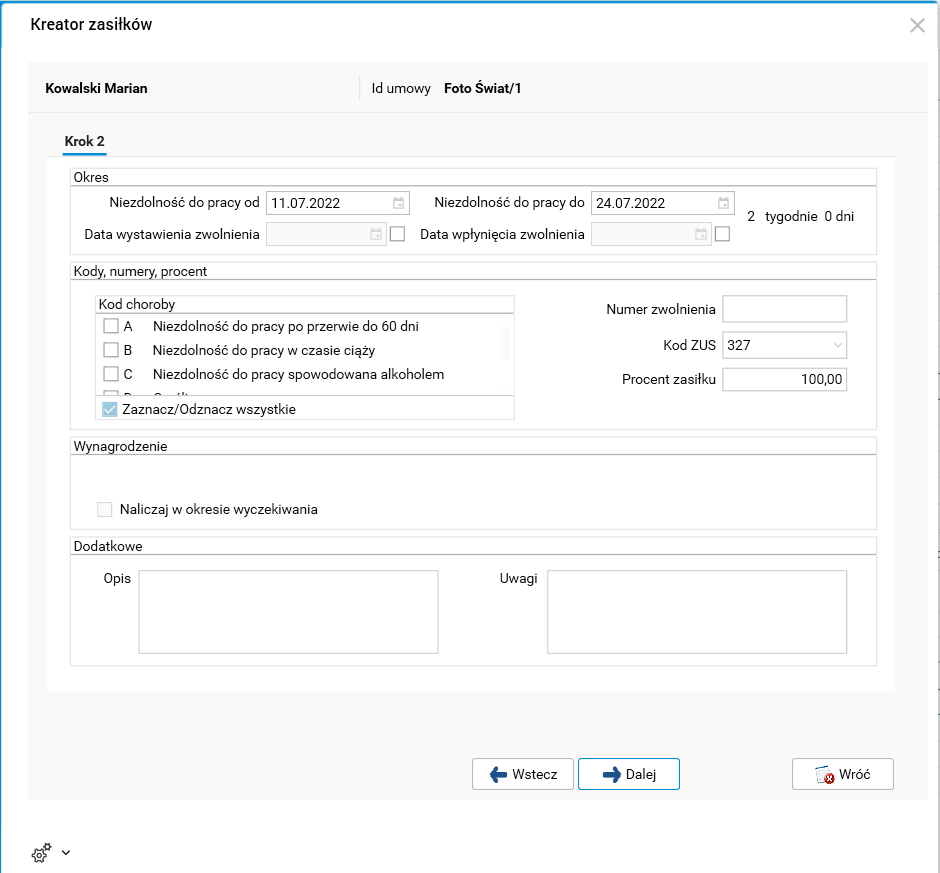
Task: Expand the Kod ZUS dropdown
Action: [837, 345]
